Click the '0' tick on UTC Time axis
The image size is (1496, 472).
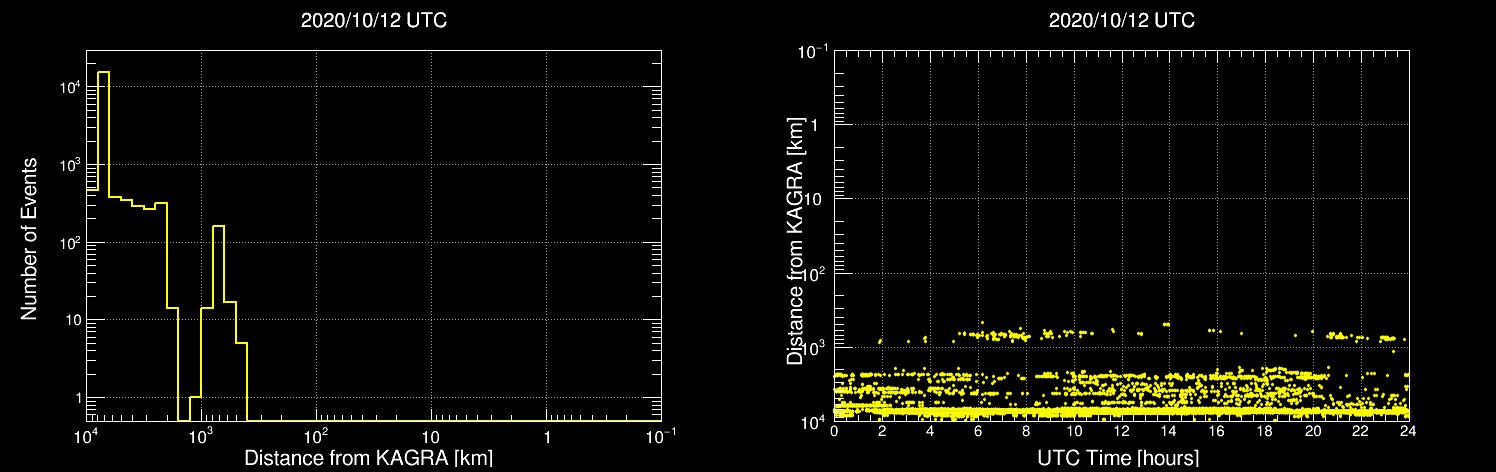[834, 431]
